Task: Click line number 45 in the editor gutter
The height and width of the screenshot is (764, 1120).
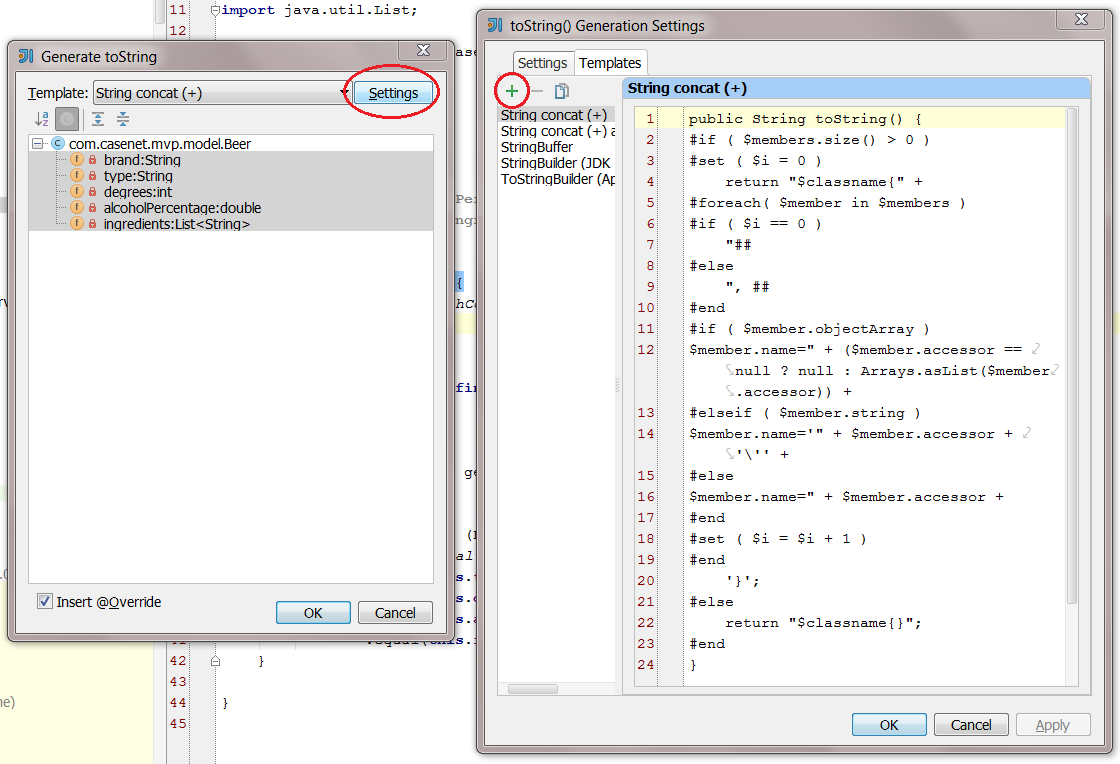Action: click(178, 723)
